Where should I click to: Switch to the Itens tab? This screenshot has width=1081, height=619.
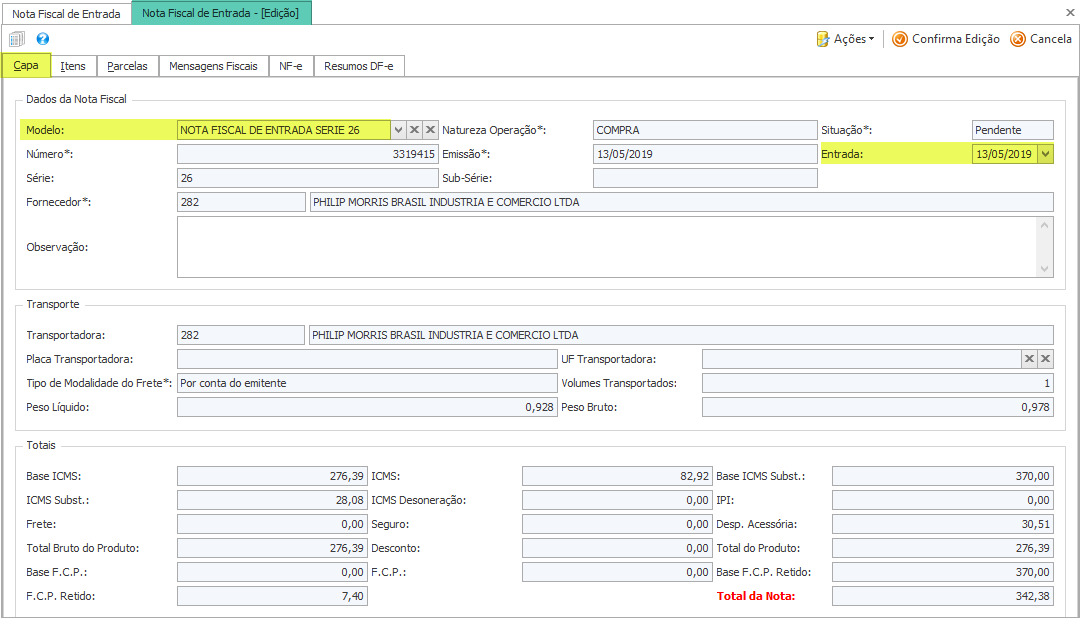click(73, 66)
